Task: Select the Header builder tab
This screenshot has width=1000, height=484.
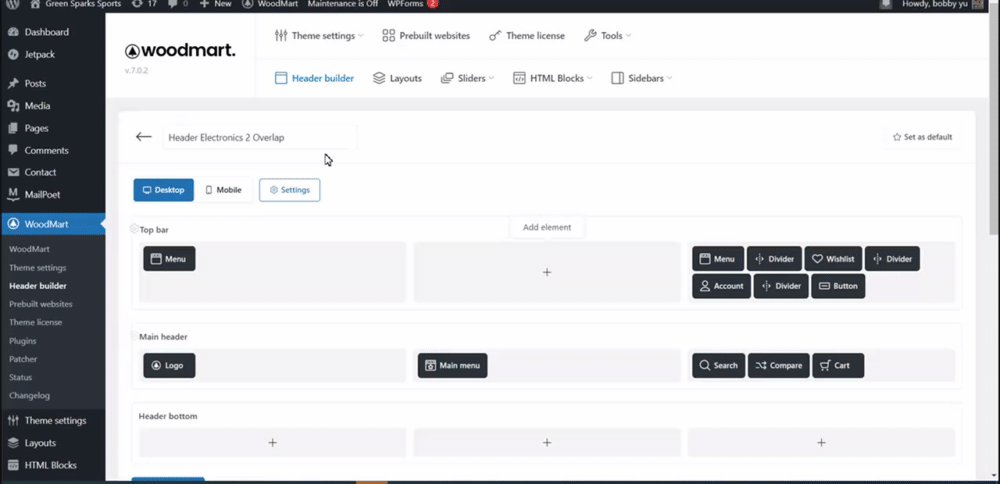Action: pos(314,78)
